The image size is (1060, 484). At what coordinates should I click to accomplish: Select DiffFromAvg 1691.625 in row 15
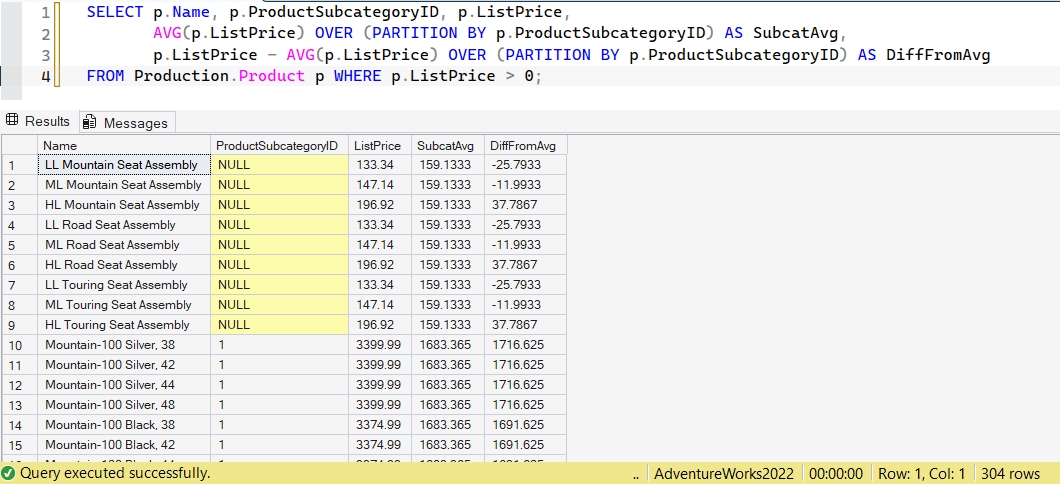point(525,445)
